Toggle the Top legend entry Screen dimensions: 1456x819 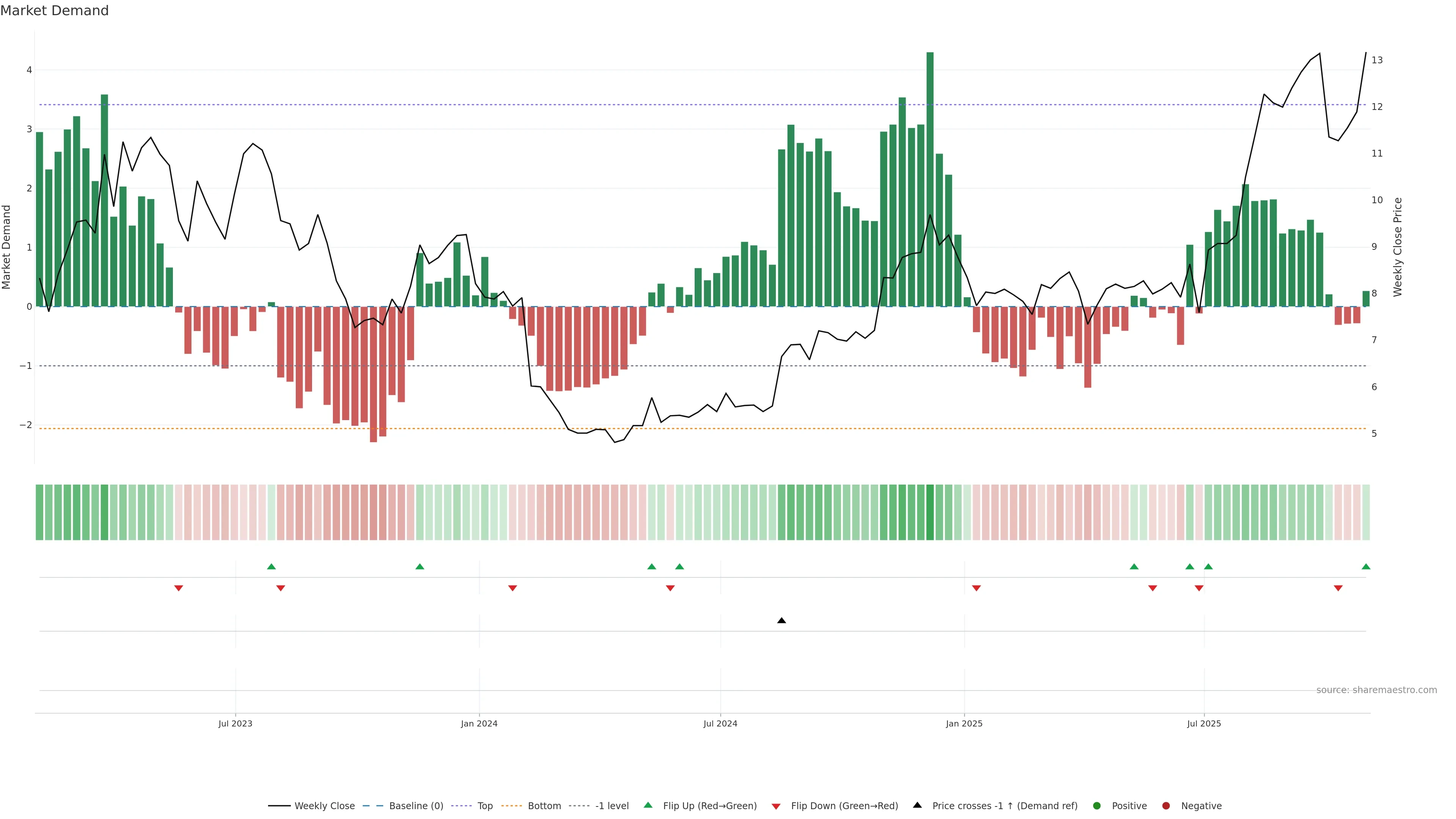point(485,806)
